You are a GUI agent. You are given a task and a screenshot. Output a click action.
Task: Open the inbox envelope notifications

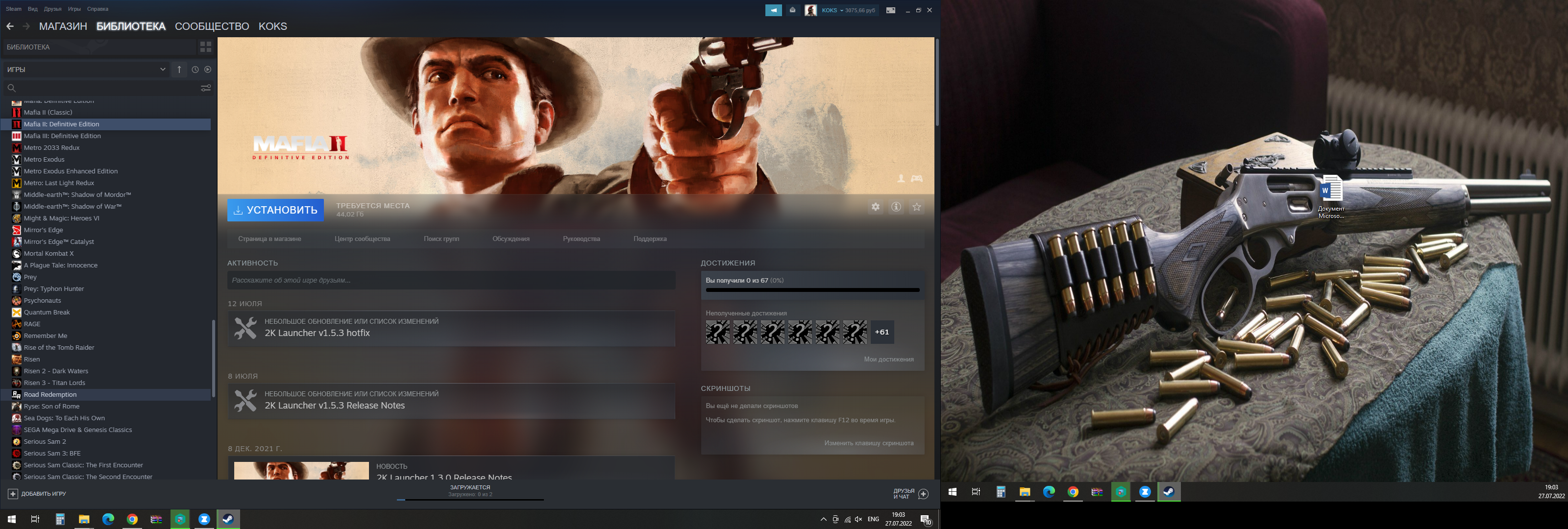coord(792,10)
